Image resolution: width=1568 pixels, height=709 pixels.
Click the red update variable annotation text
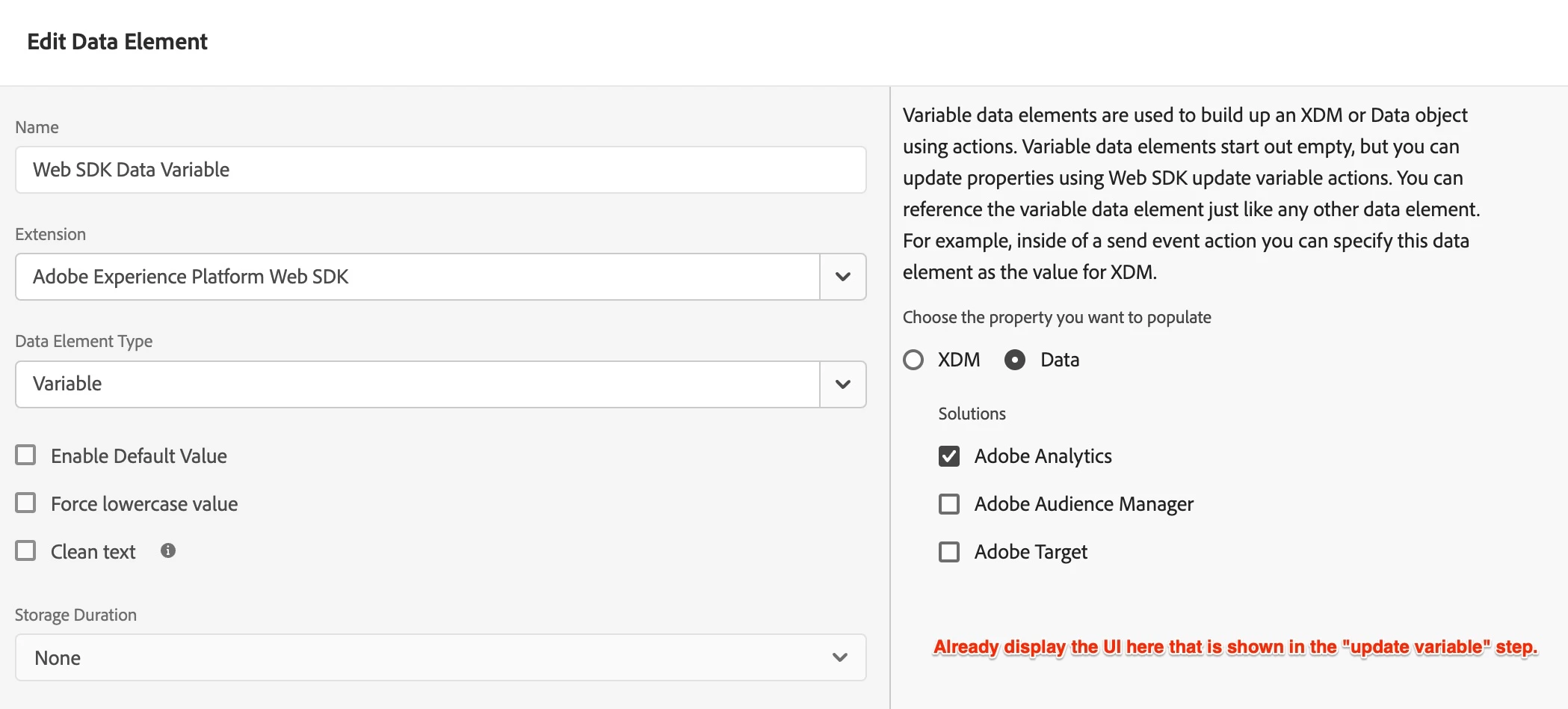pyautogui.click(x=1235, y=647)
